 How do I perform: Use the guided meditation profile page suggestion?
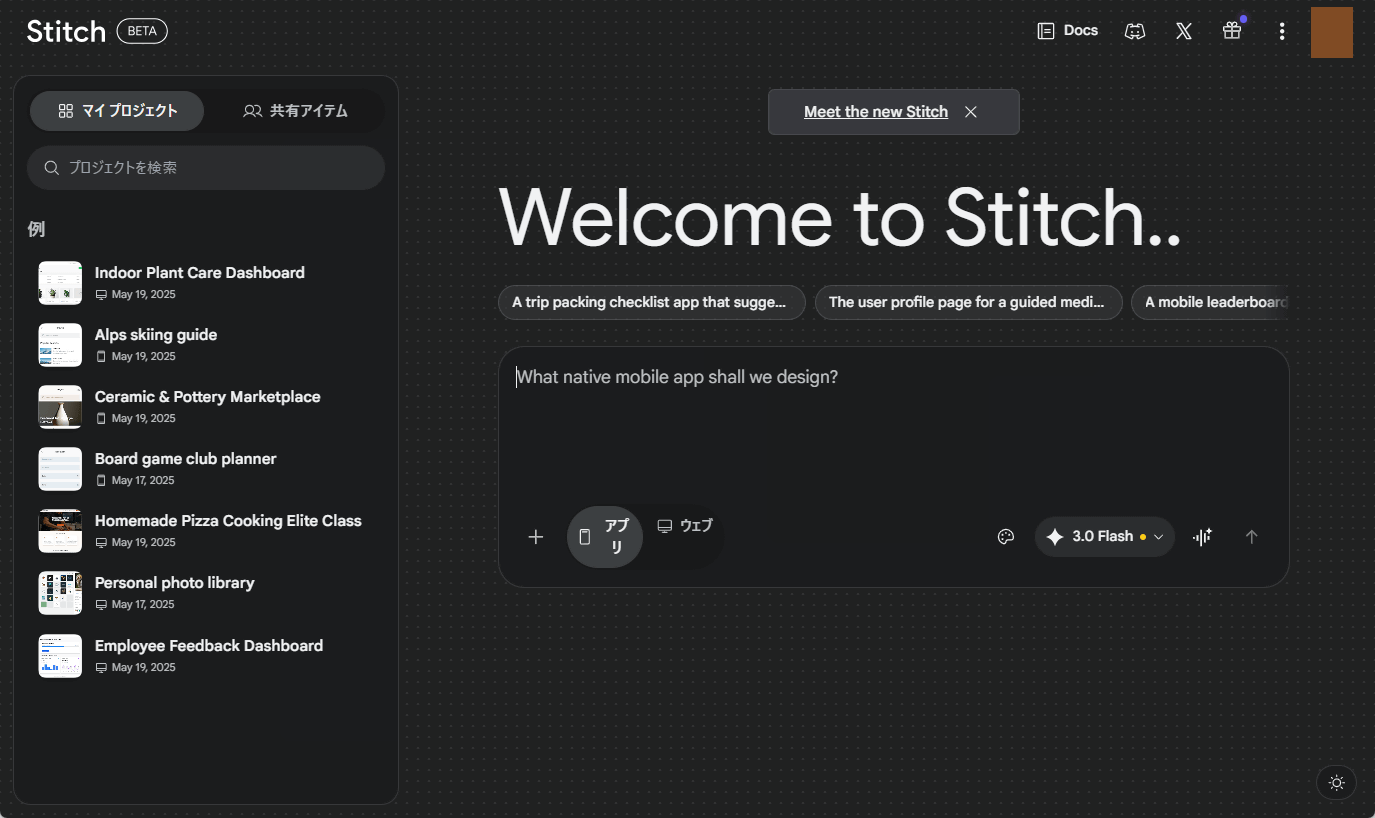[x=968, y=302]
